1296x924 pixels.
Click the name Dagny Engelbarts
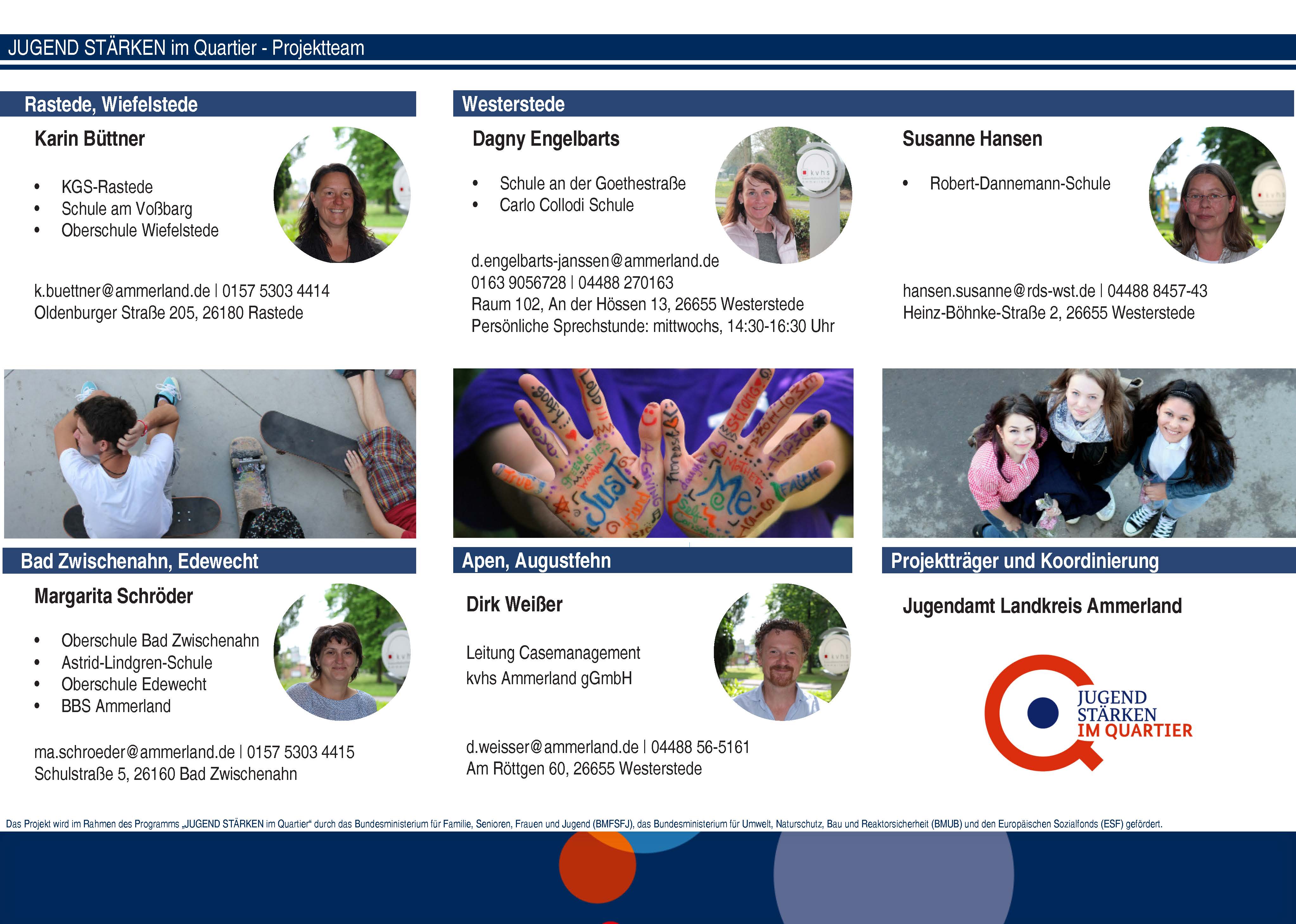point(546,139)
